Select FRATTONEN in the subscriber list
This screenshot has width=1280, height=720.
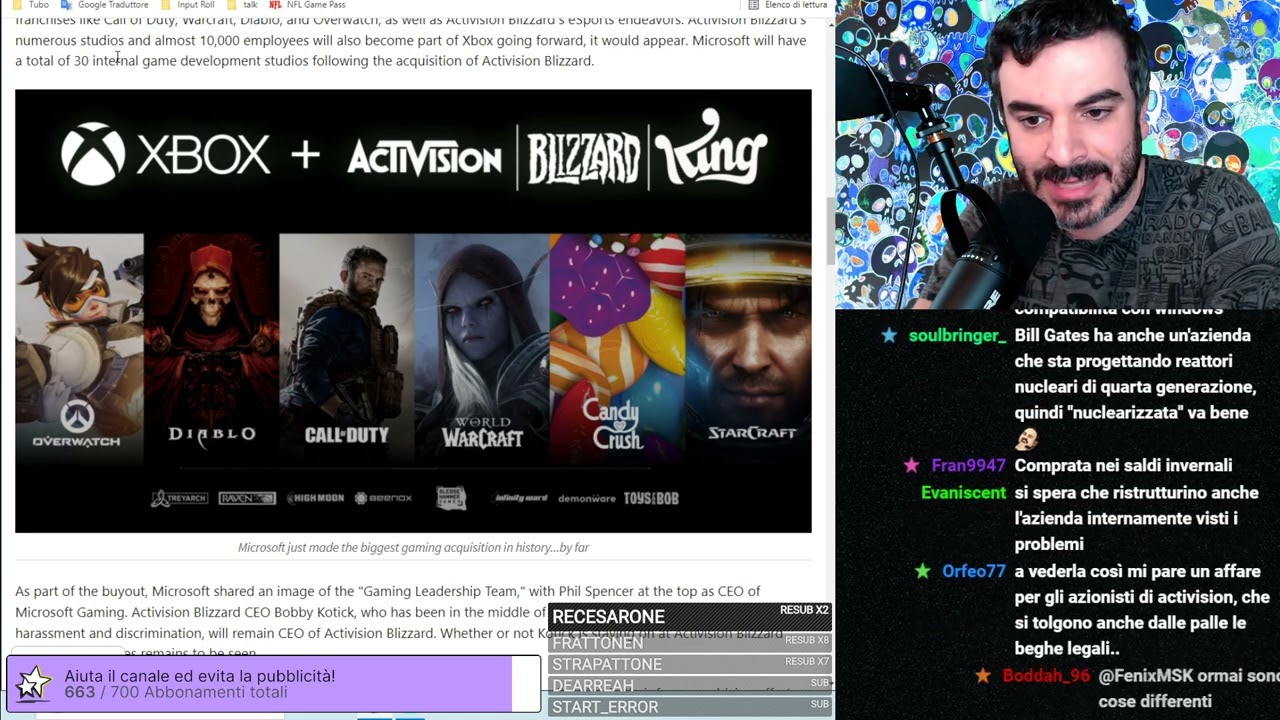pyautogui.click(x=690, y=642)
